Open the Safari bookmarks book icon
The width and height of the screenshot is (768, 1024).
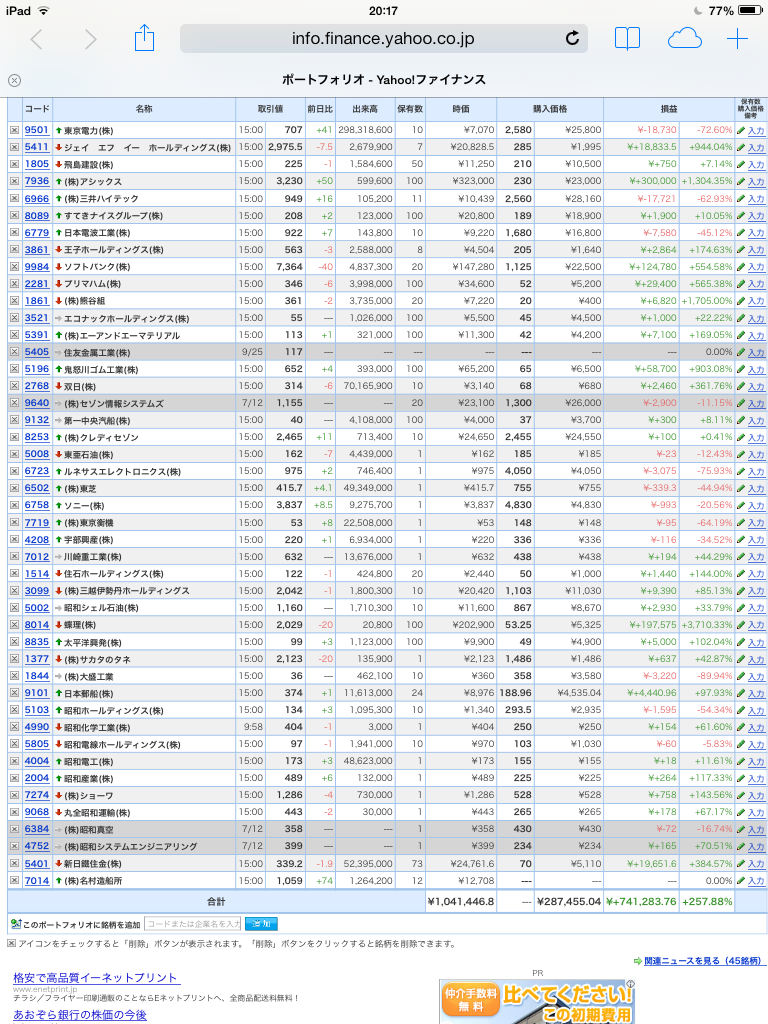[628, 39]
